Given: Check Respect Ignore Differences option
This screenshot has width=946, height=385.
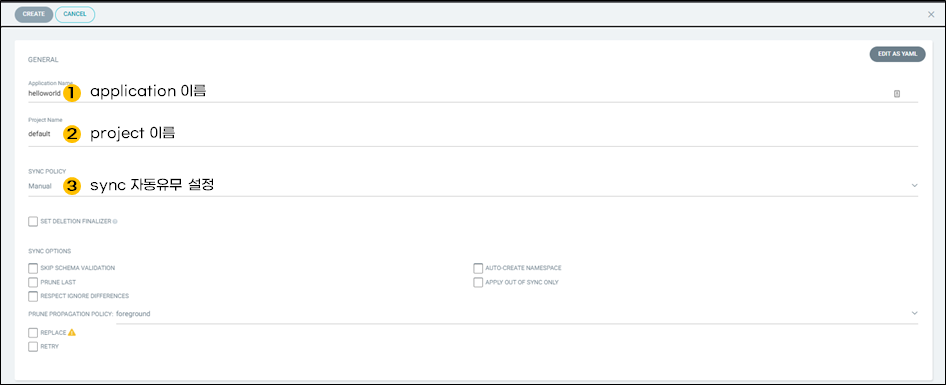Looking at the screenshot, I should click(33, 296).
